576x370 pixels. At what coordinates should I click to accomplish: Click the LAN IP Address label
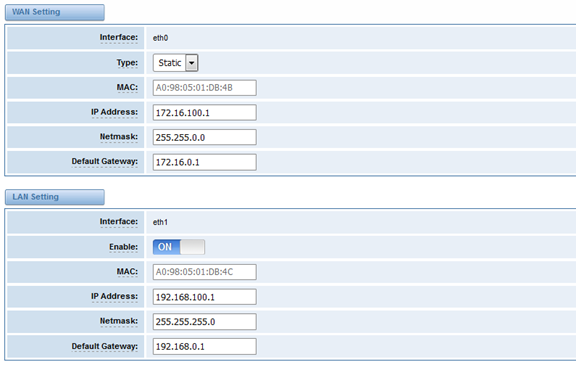coord(115,296)
